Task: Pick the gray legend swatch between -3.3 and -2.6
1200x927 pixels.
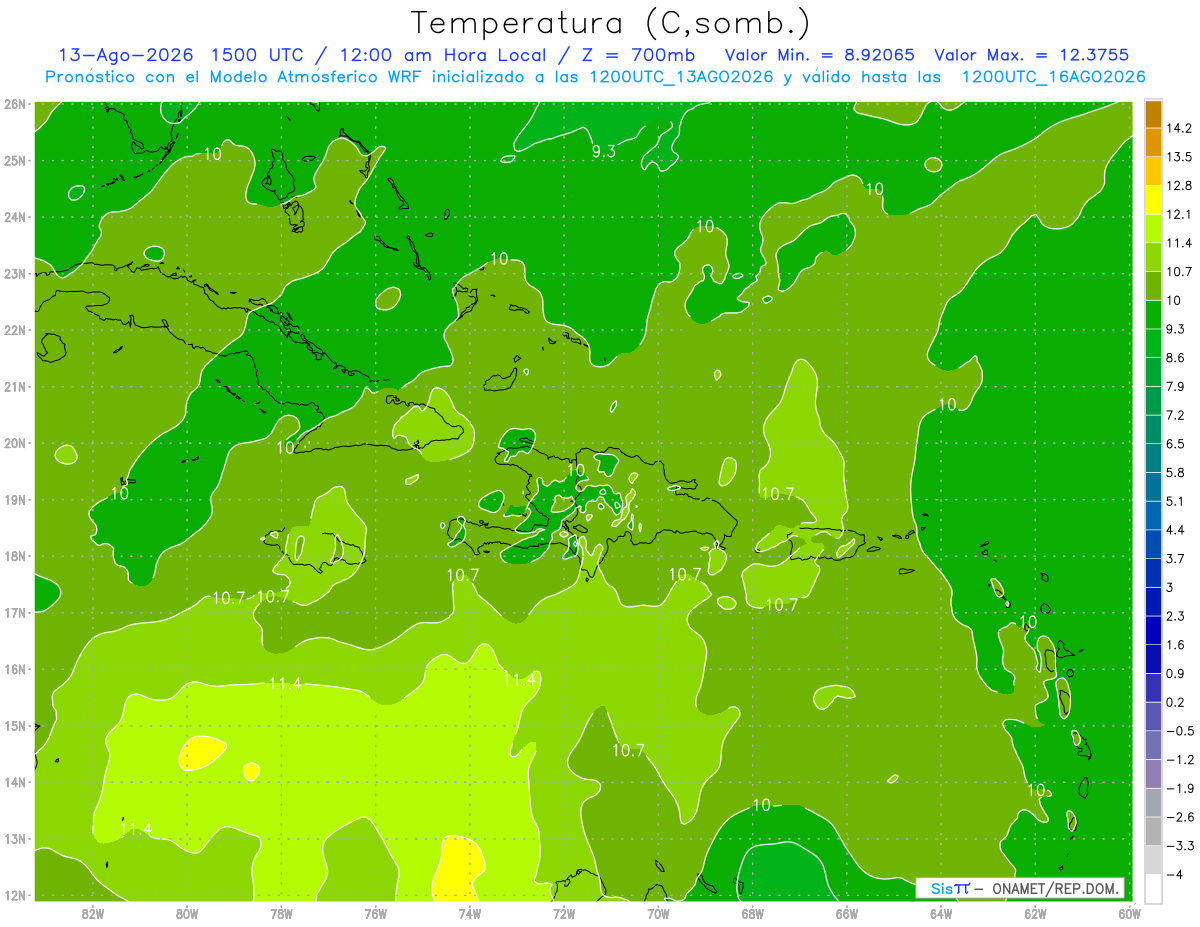Action: (1153, 831)
